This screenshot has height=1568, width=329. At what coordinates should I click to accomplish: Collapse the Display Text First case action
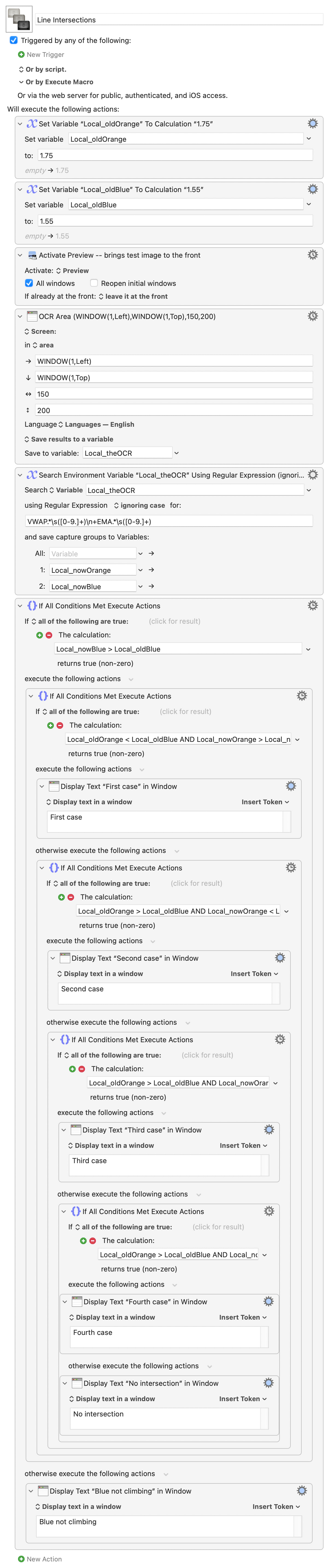pyautogui.click(x=42, y=786)
